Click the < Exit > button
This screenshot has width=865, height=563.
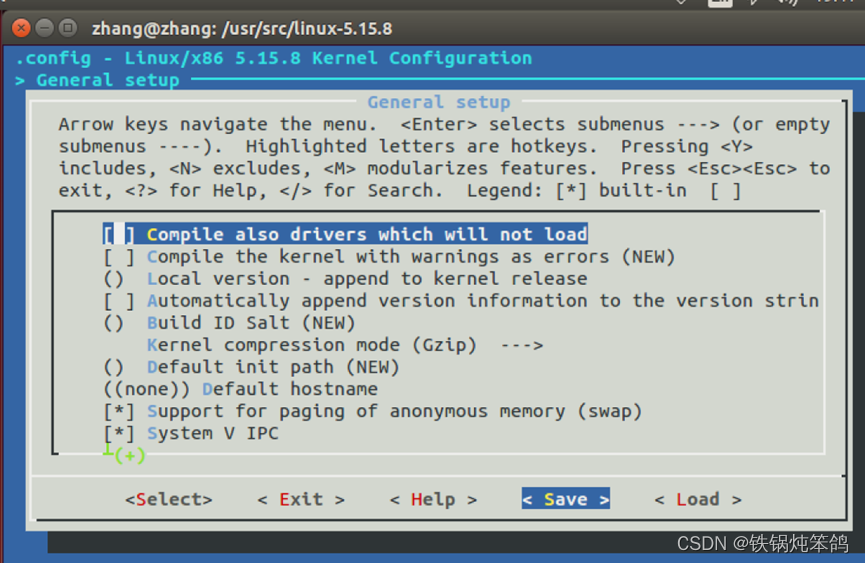point(301,500)
